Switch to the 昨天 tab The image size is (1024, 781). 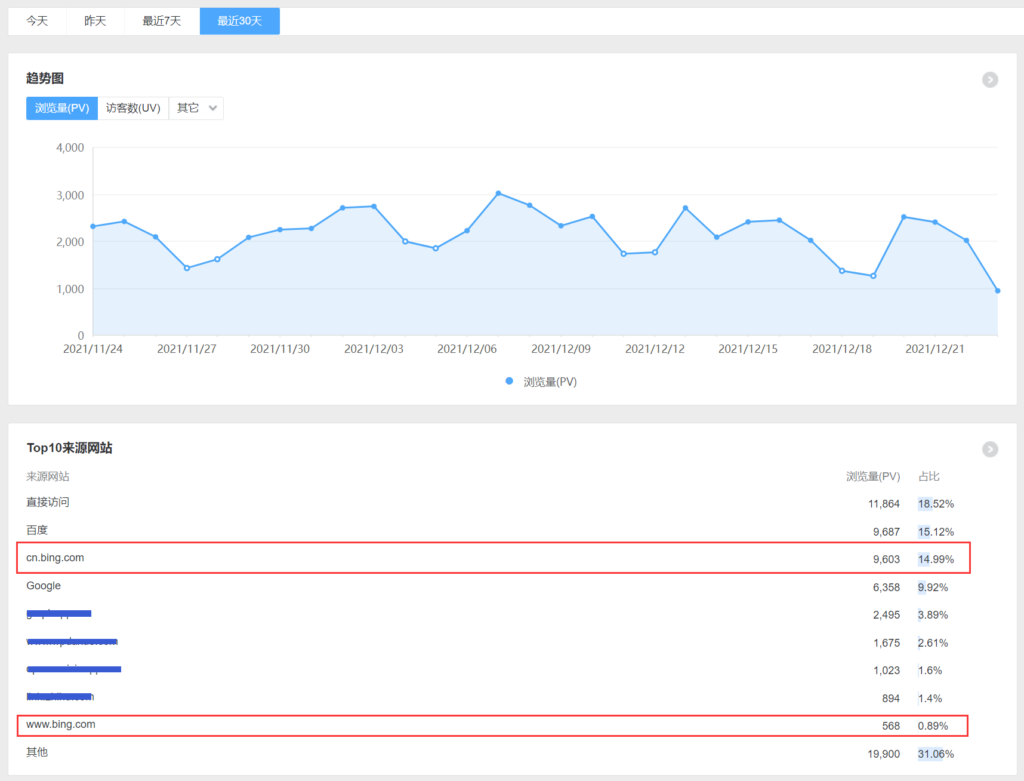pos(95,21)
